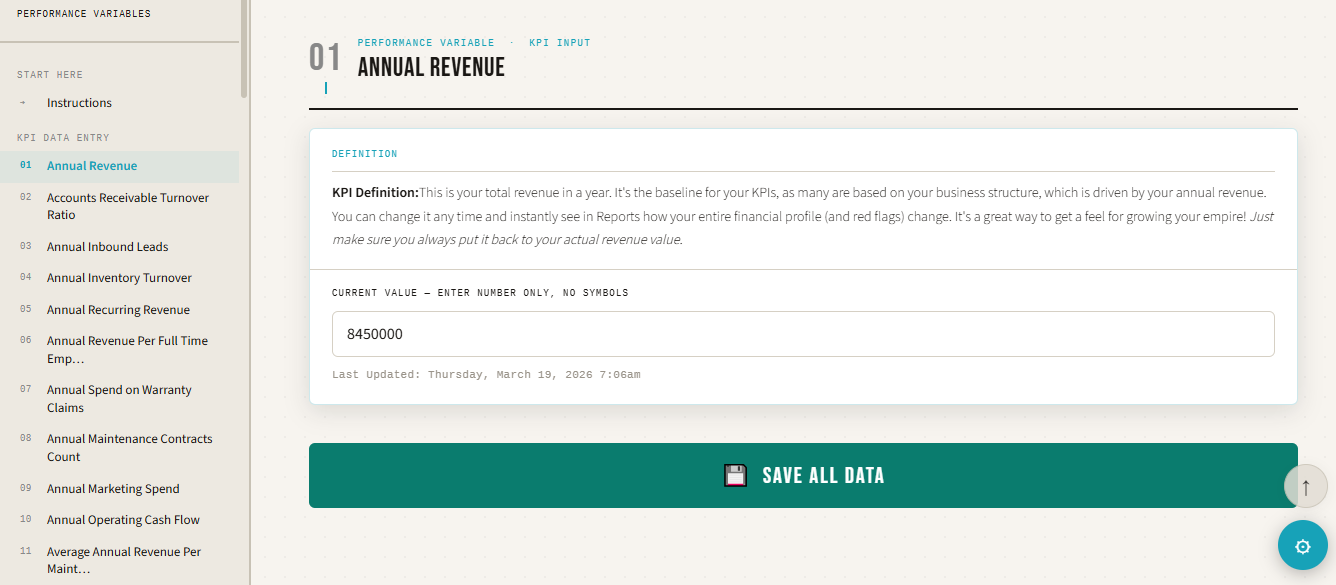Click the floppy disk save icon
The width and height of the screenshot is (1336, 585).
(735, 476)
